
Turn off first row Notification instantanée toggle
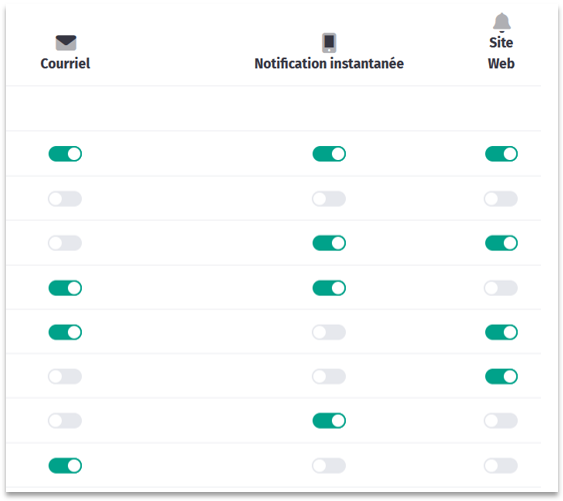click(329, 154)
